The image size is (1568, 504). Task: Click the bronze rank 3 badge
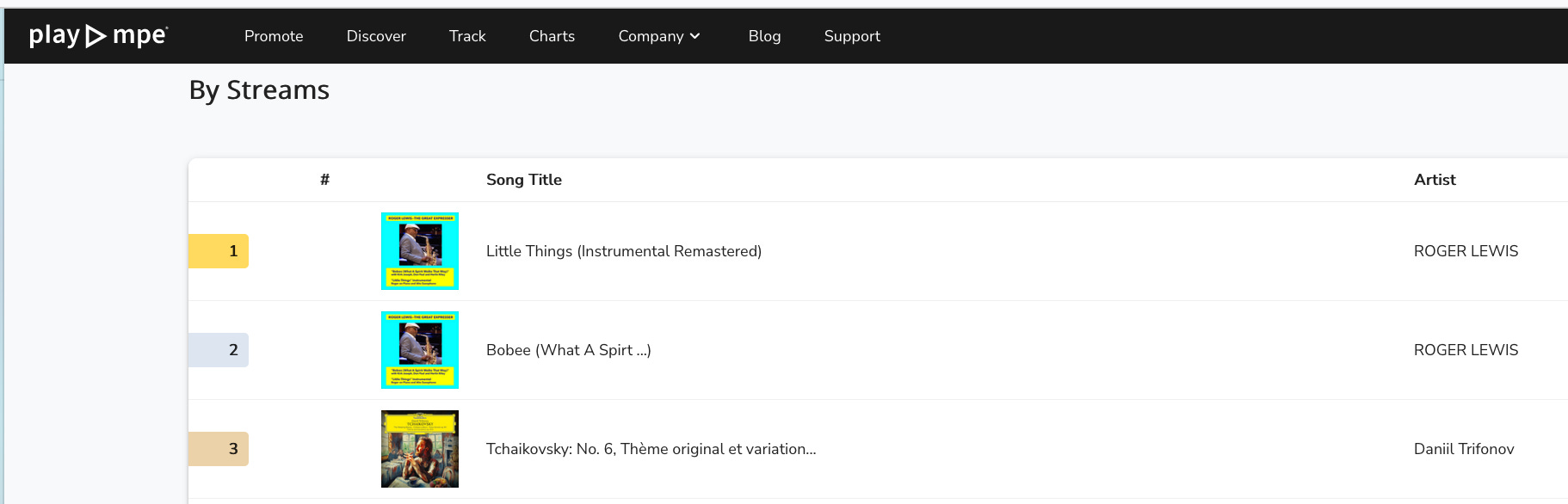coord(219,449)
